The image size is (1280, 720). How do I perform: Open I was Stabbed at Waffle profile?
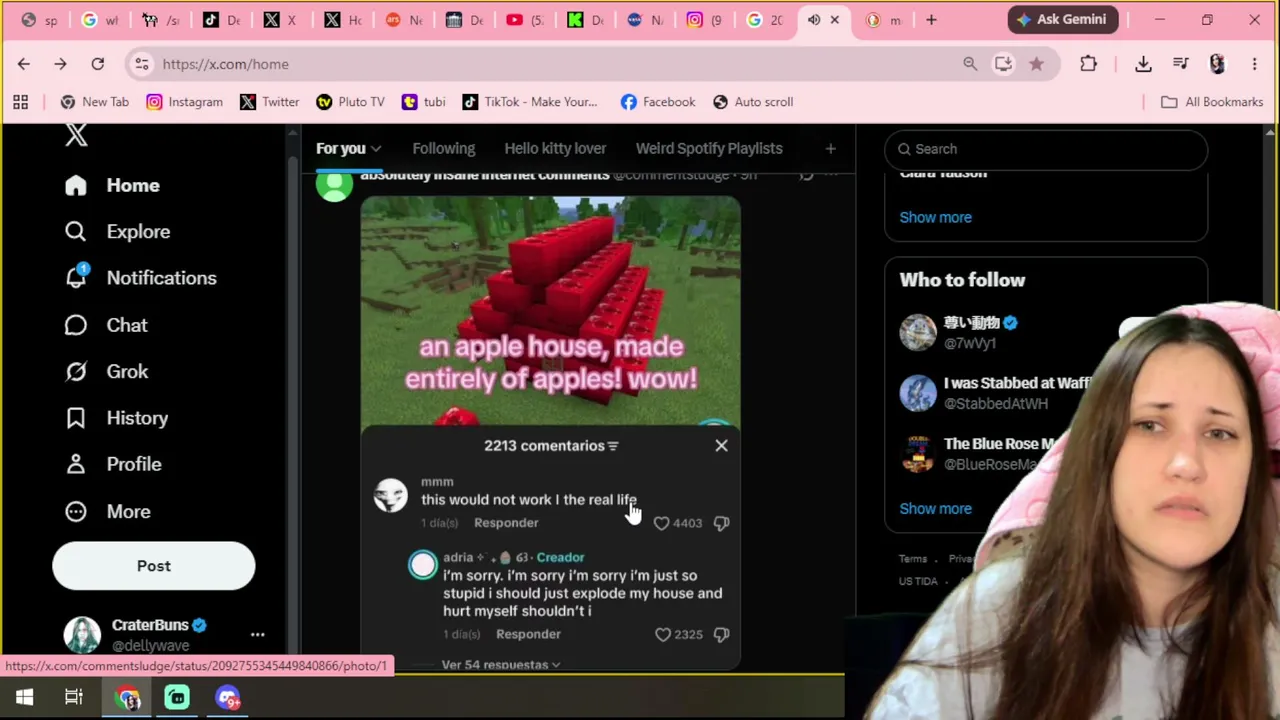[x=1018, y=383]
